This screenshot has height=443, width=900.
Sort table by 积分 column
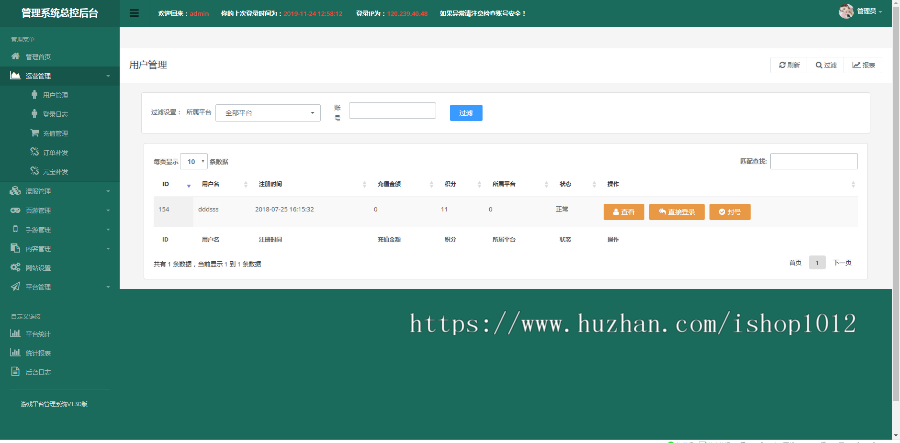479,184
